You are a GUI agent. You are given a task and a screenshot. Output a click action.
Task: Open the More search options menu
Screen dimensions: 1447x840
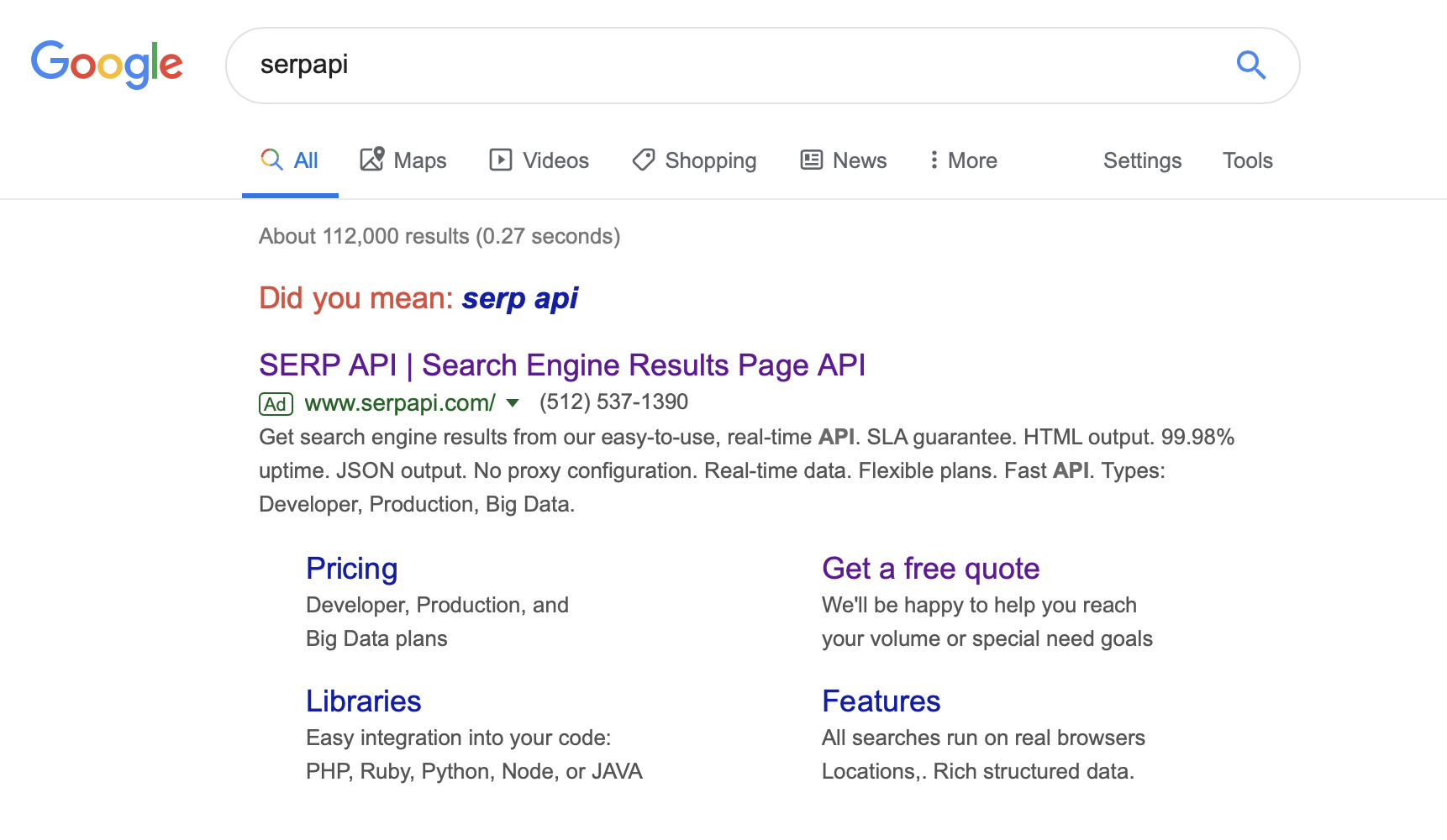[962, 160]
